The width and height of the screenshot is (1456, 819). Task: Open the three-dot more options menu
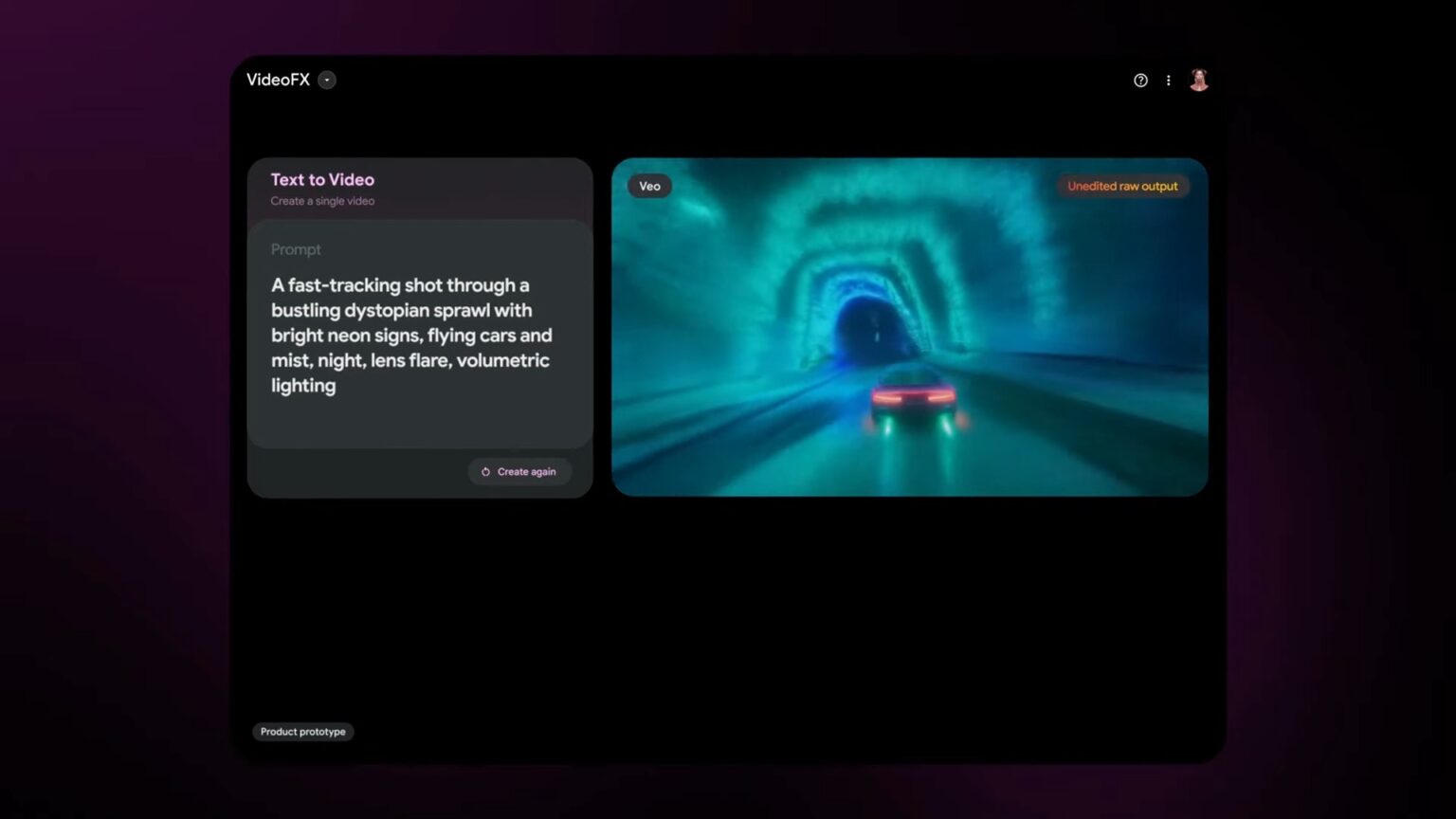[x=1168, y=81]
